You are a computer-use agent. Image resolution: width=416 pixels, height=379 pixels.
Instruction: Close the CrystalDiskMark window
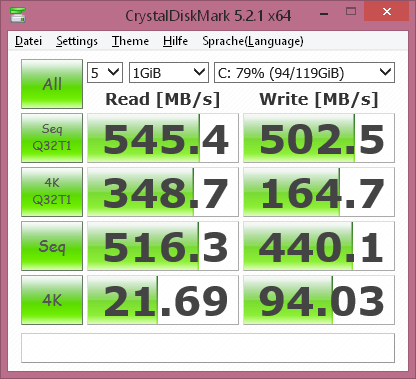(x=387, y=12)
